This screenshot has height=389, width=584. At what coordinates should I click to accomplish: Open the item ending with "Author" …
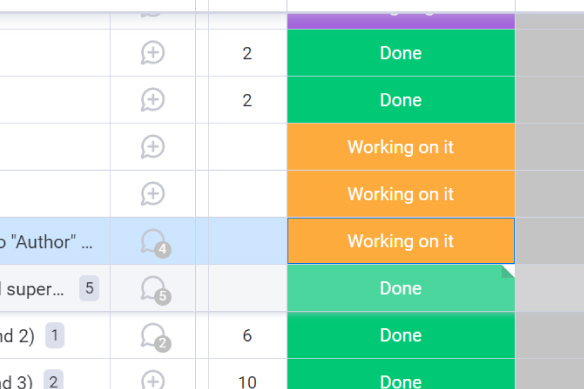coord(46,242)
